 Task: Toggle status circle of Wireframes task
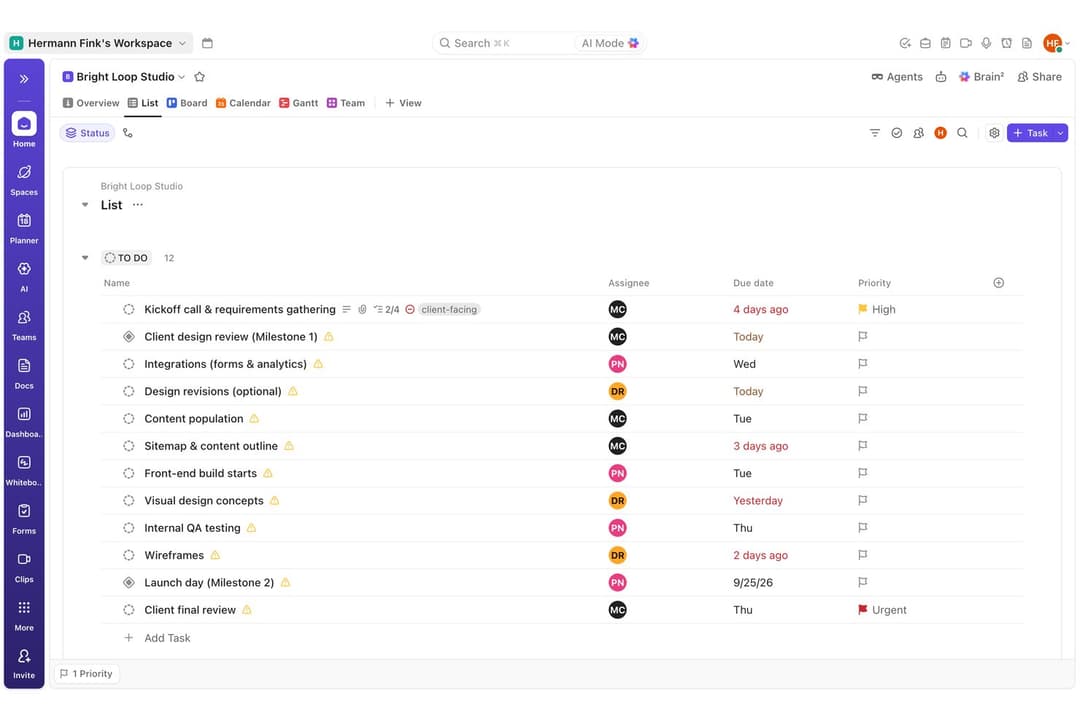[129, 555]
